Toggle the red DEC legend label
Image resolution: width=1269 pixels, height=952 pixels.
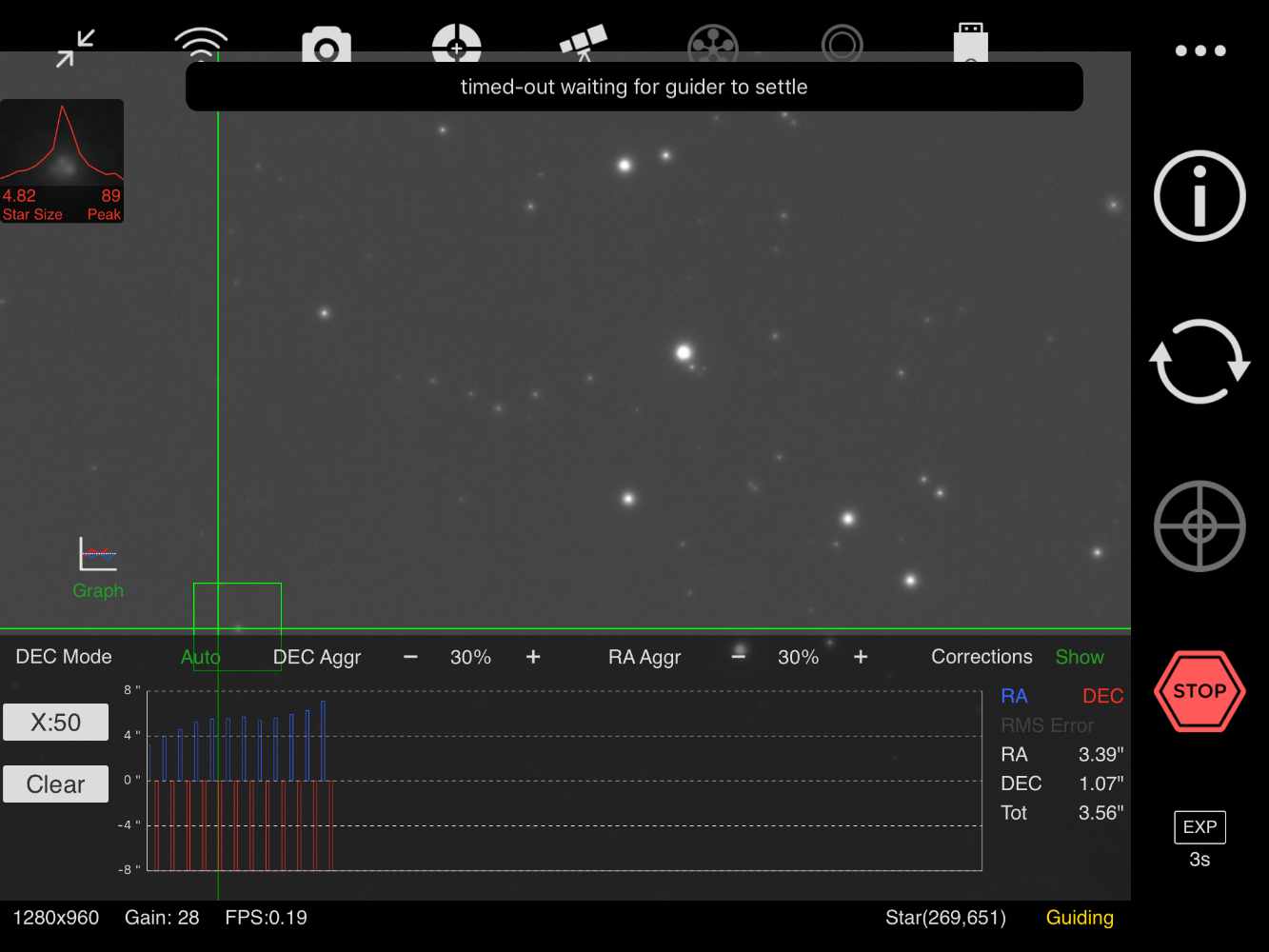pyautogui.click(x=1103, y=696)
